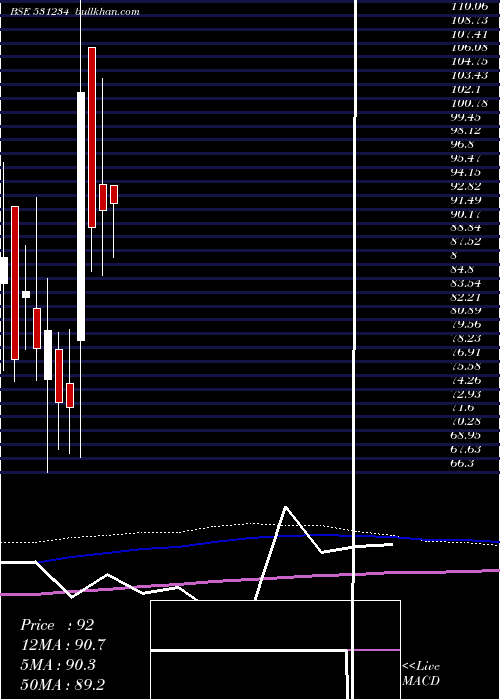Click the 100.78 price axis label

point(469,103)
